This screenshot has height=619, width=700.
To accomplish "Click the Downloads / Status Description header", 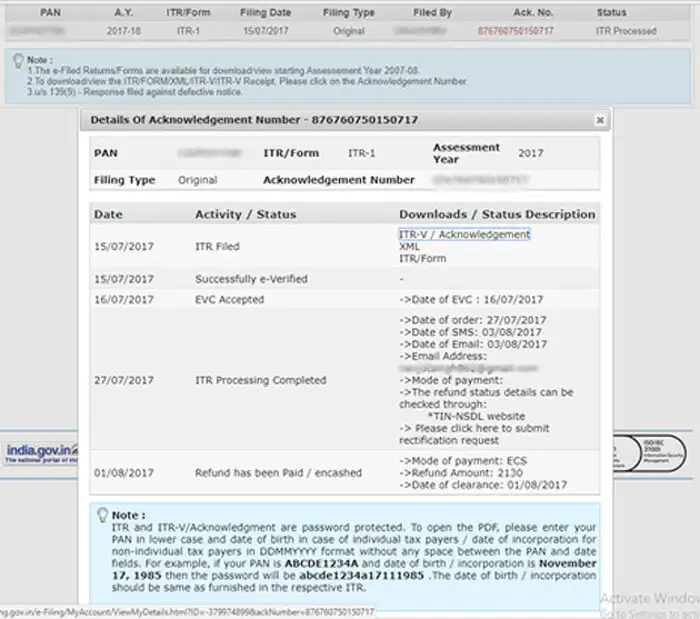I will (x=497, y=214).
